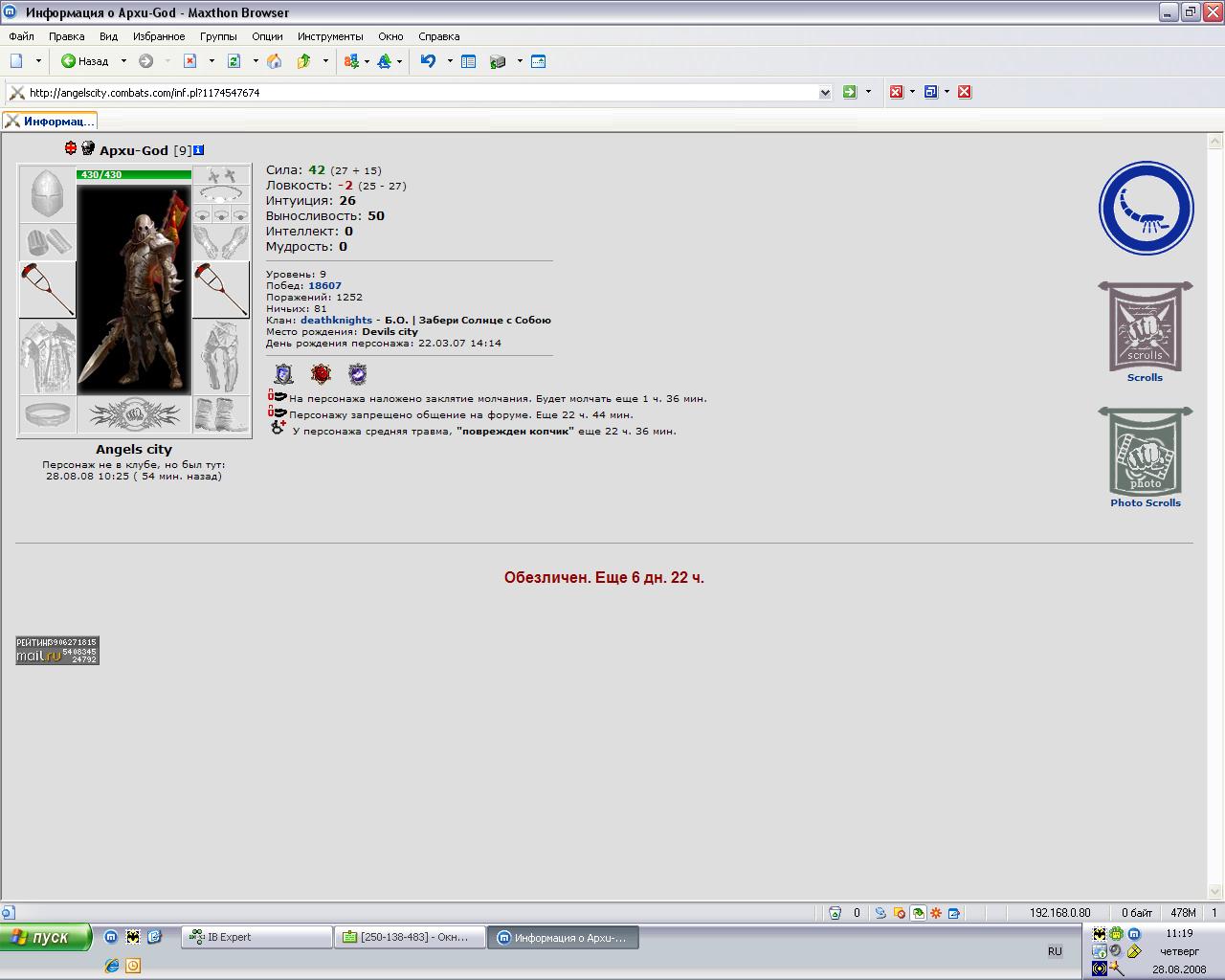Open the Файл menu
The width and height of the screenshot is (1225, 980).
tap(21, 36)
